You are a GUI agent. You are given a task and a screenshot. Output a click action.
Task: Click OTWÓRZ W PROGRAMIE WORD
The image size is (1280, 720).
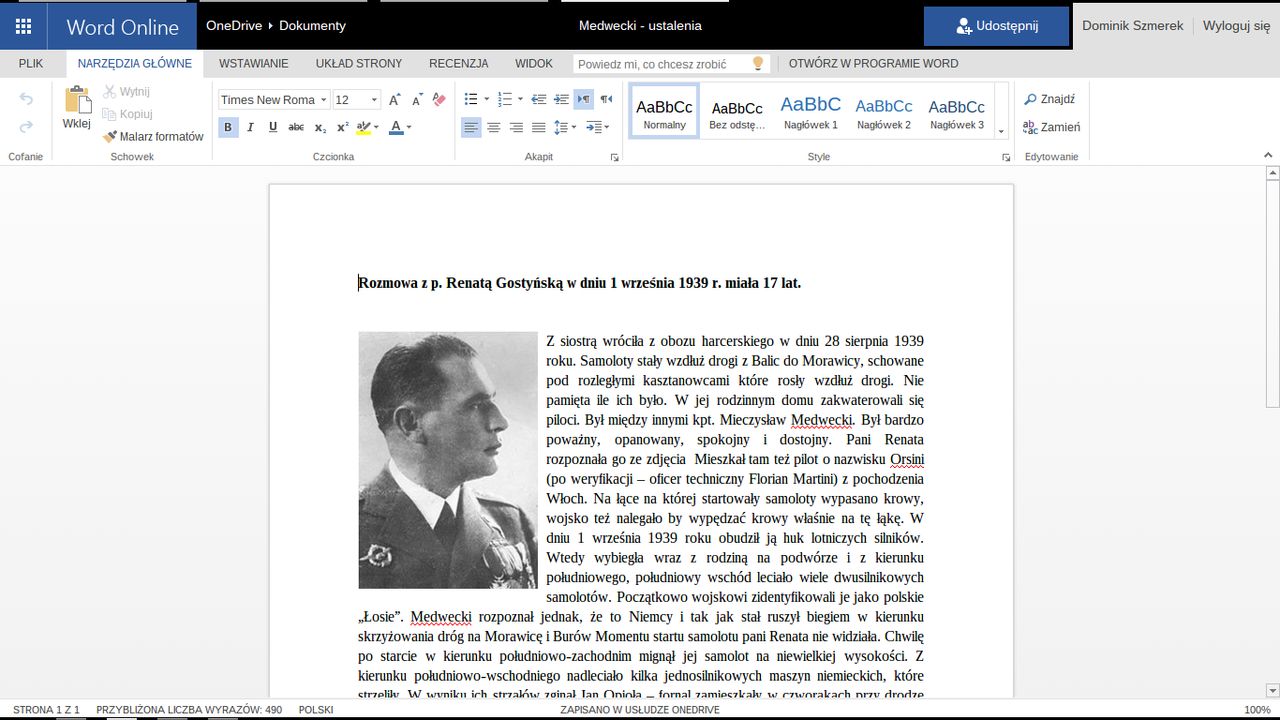pyautogui.click(x=873, y=63)
